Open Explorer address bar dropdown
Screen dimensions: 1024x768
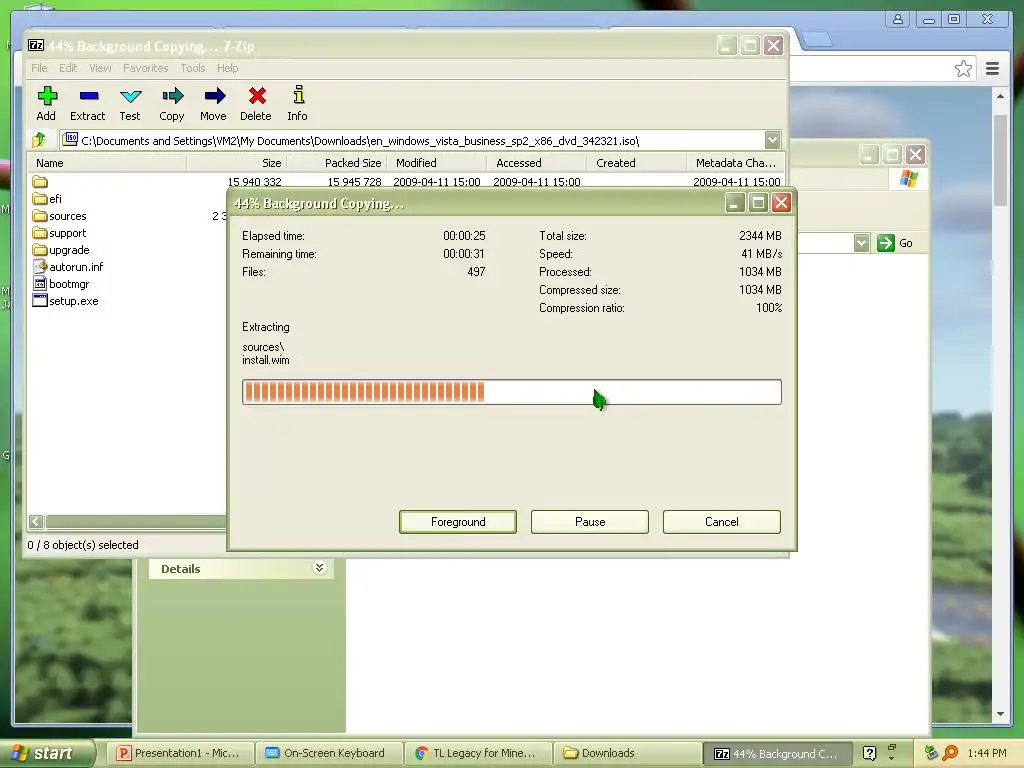(861, 243)
